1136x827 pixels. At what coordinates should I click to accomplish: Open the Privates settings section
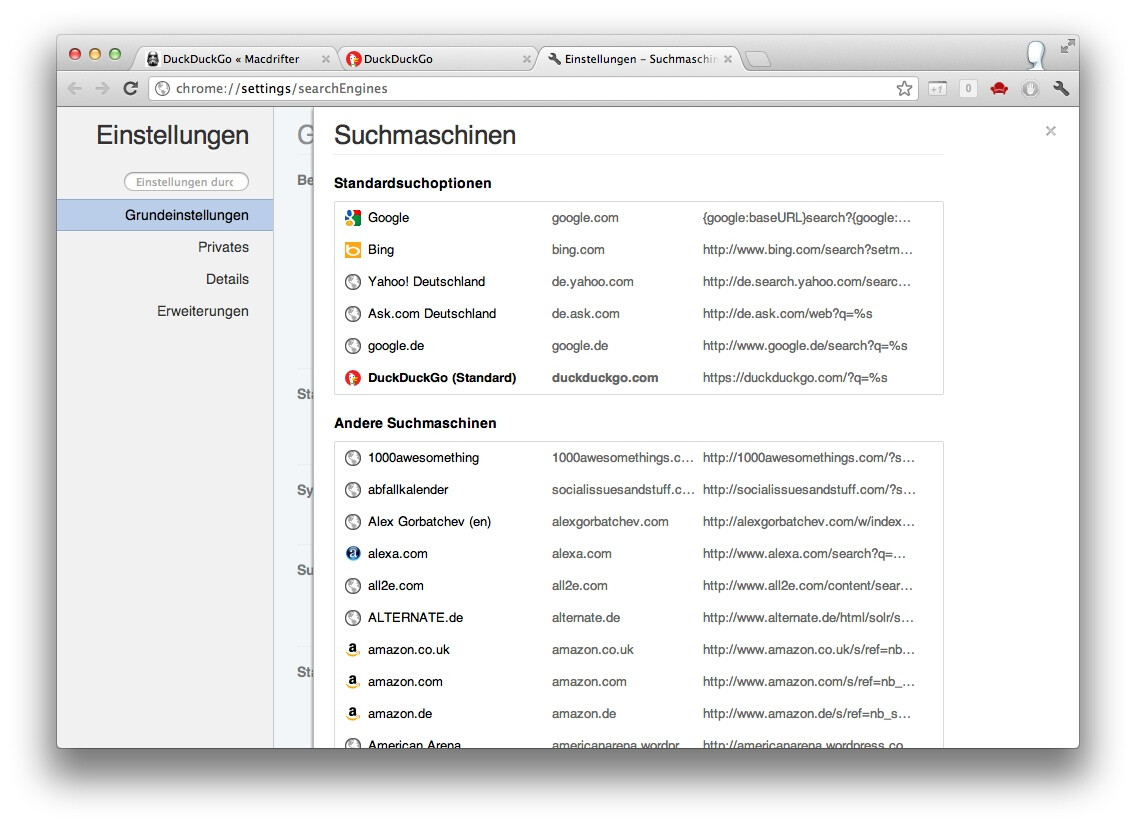tap(223, 247)
